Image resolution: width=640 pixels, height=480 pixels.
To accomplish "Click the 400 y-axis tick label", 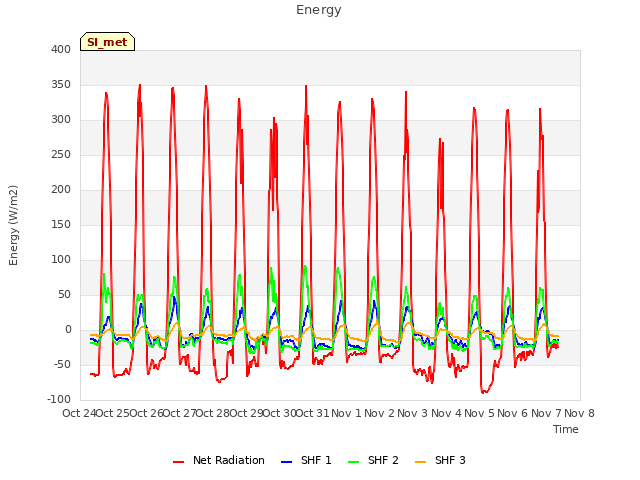I will (x=61, y=49).
